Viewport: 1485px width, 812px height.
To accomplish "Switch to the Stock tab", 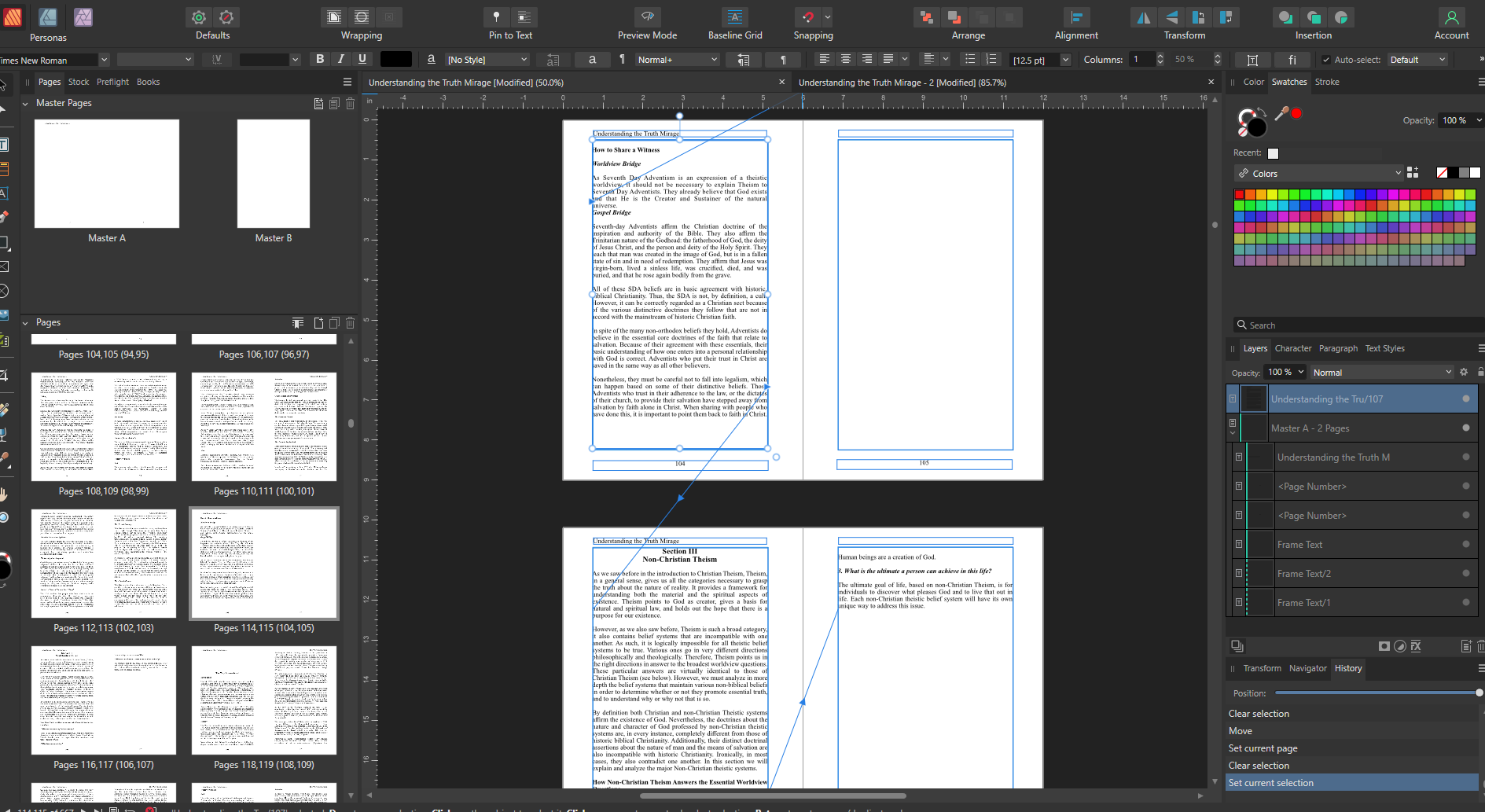I will pos(79,82).
